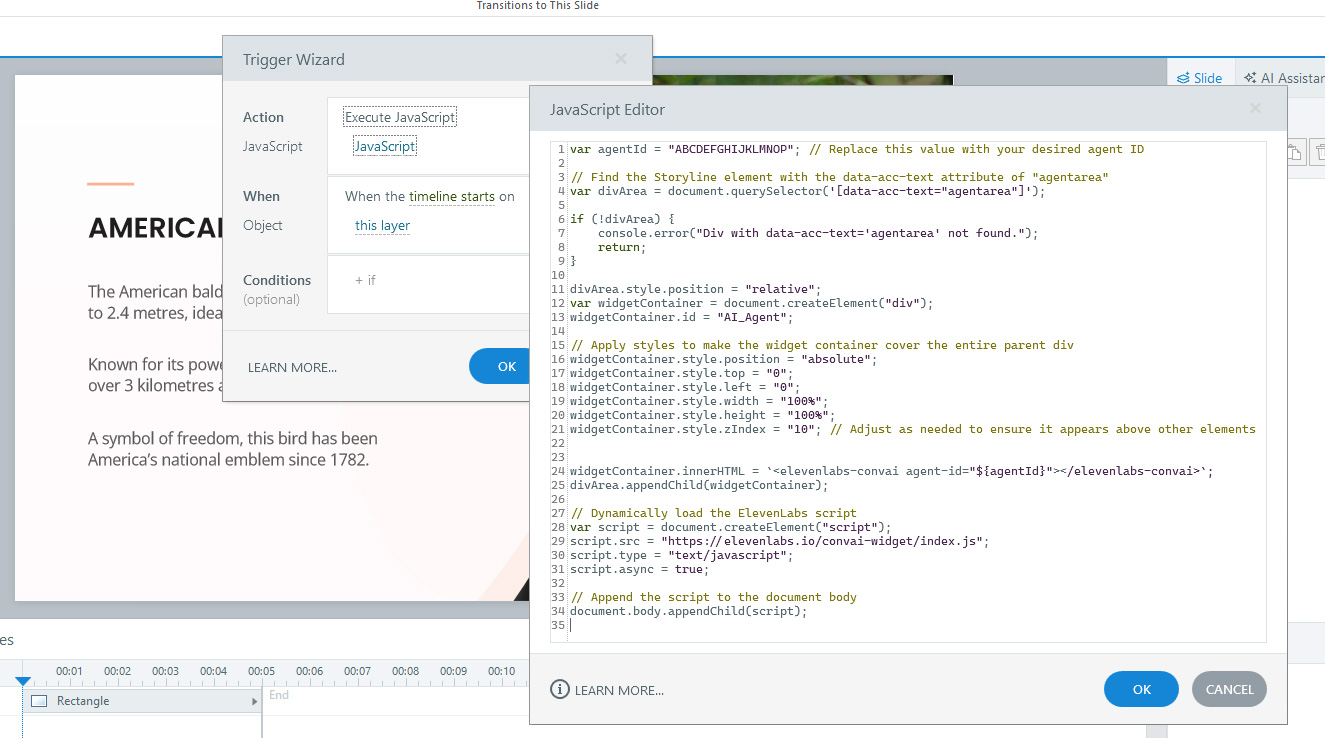
Task: Click OK in the Trigger Wizard
Action: pos(505,366)
